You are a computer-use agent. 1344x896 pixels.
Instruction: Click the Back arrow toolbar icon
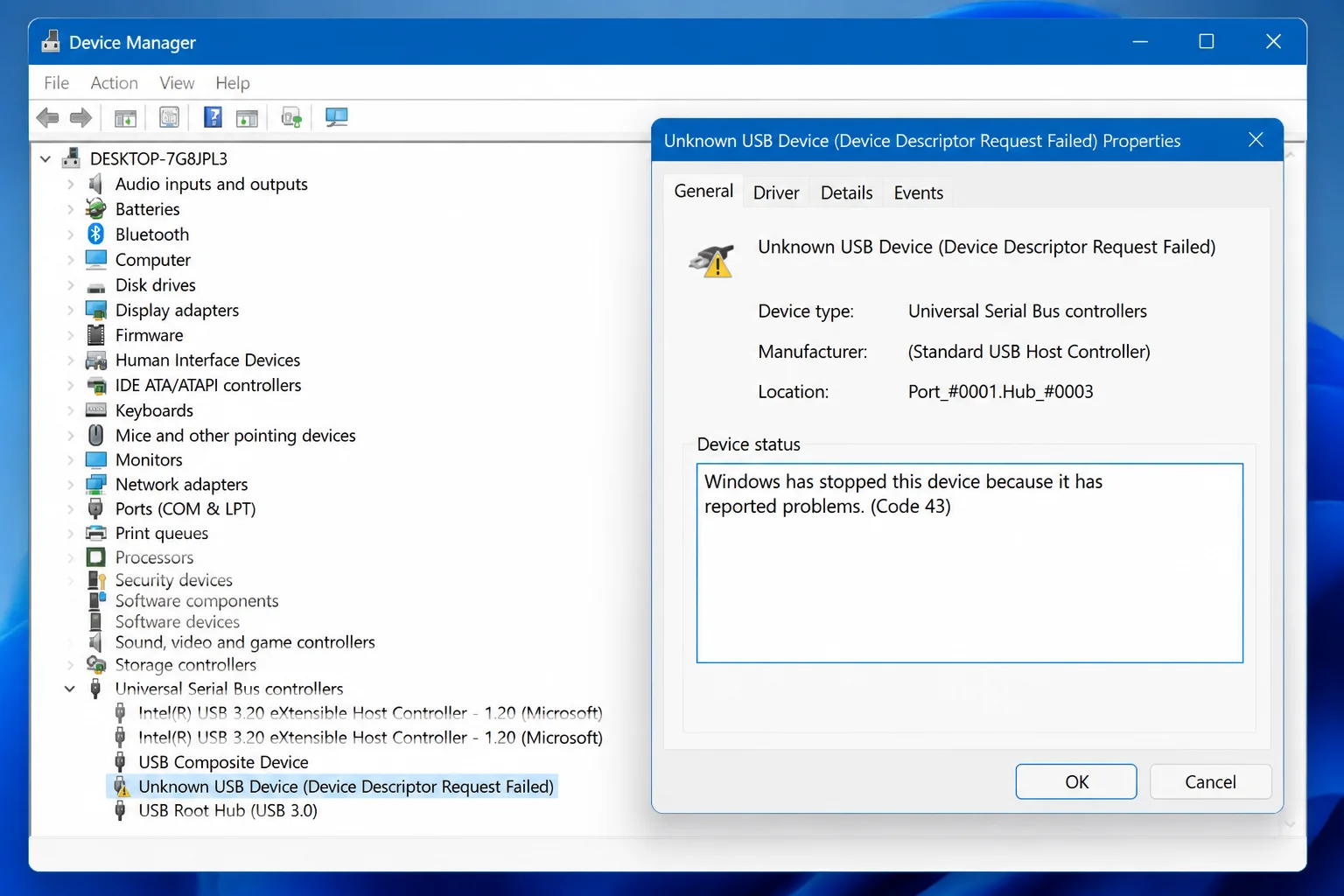tap(47, 117)
